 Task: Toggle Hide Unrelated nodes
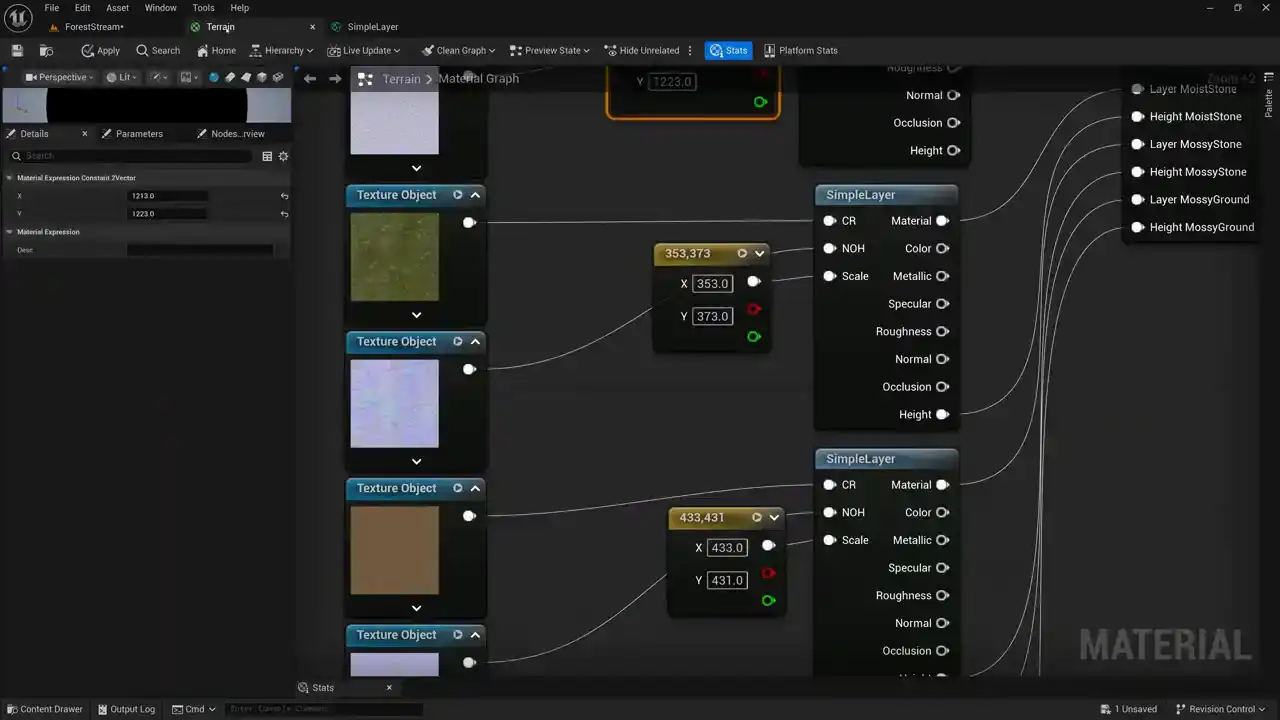click(641, 50)
